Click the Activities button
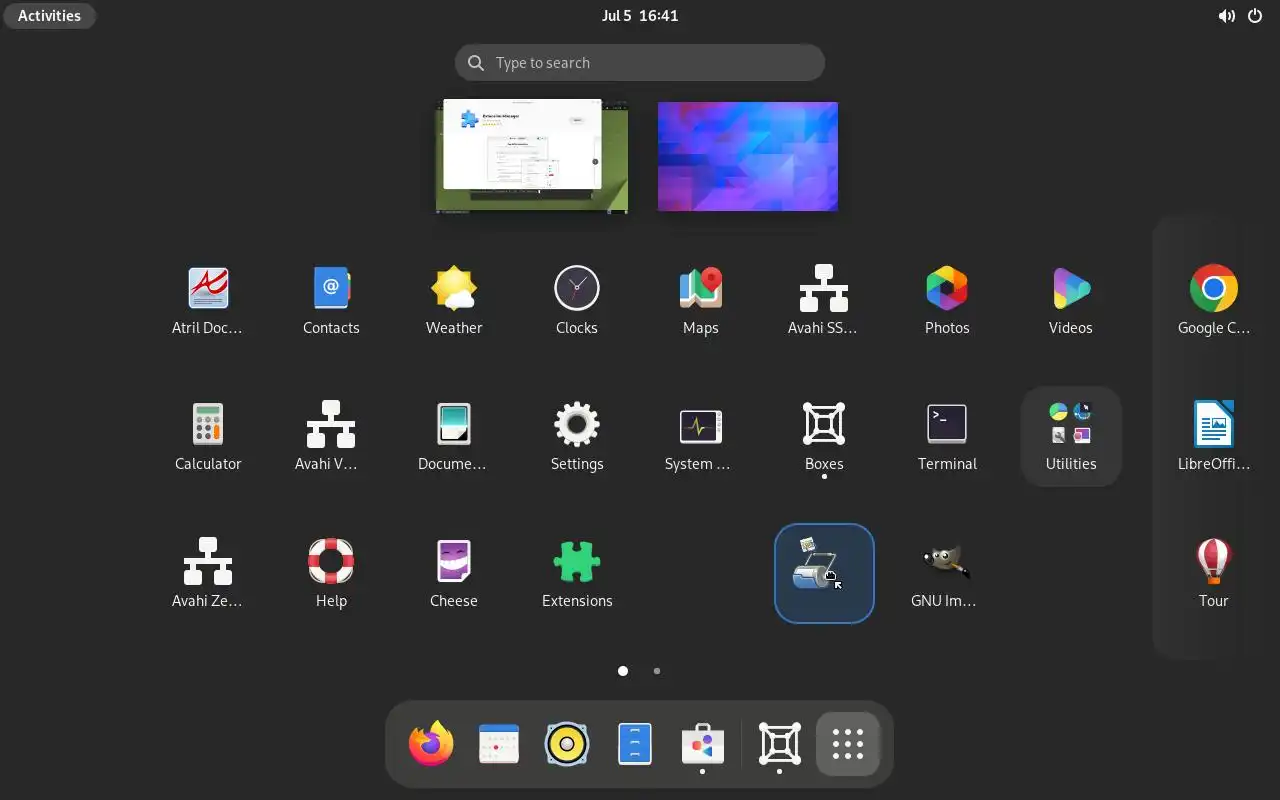Viewport: 1280px width, 800px height. (49, 15)
